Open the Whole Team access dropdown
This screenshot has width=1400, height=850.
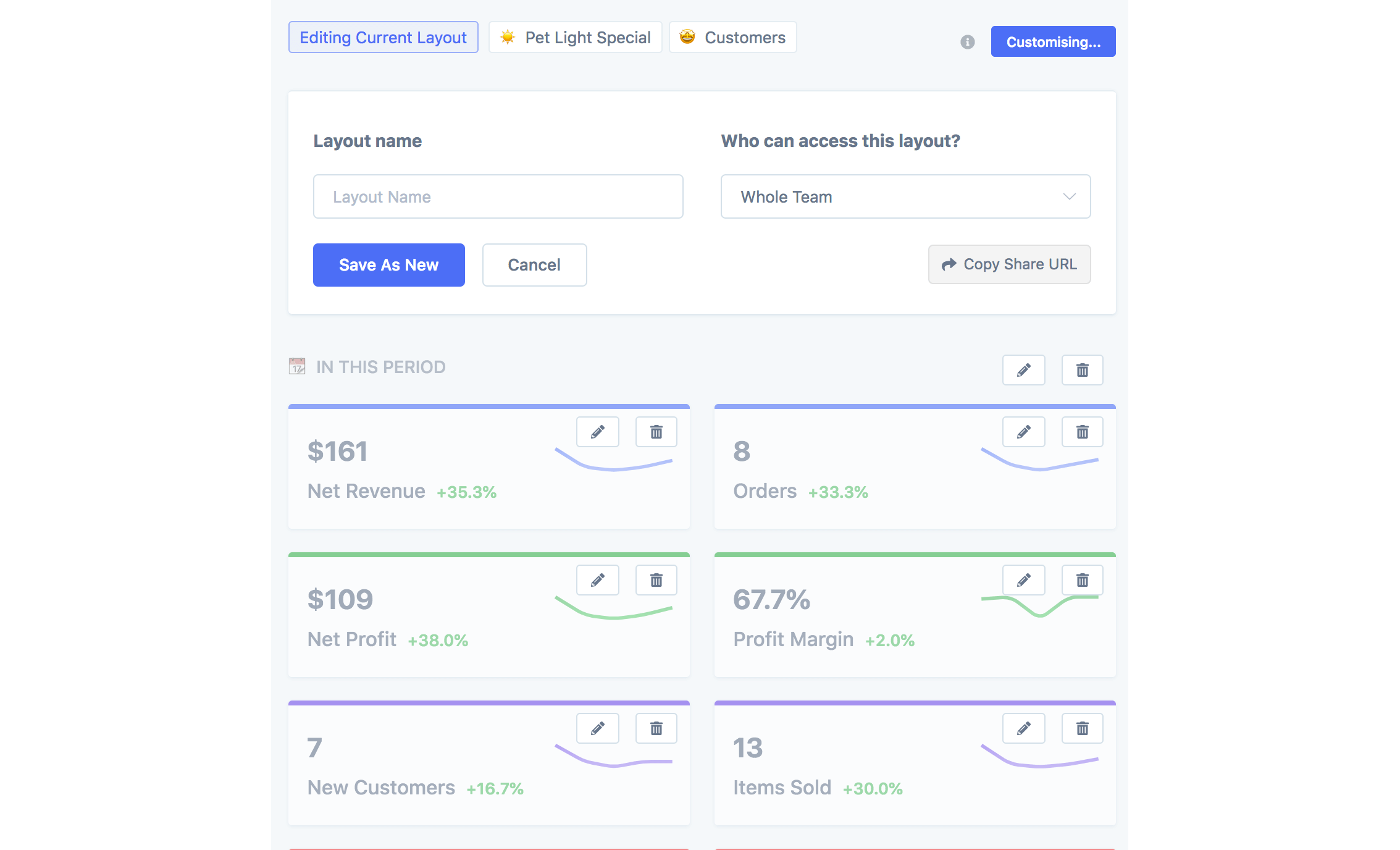[x=905, y=196]
